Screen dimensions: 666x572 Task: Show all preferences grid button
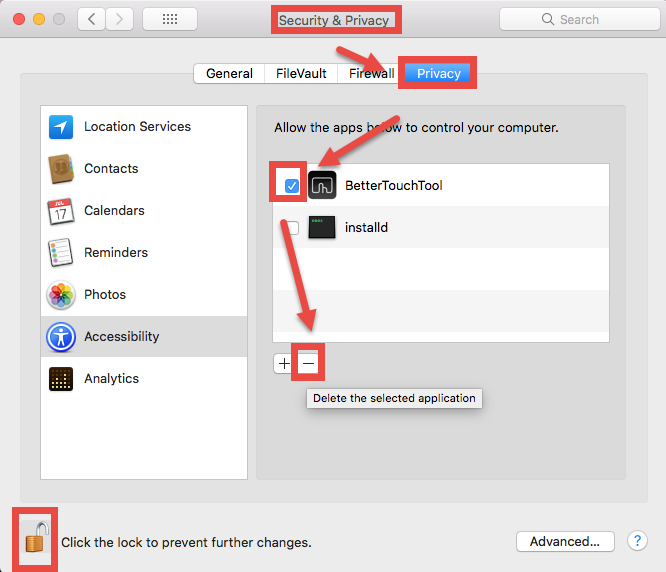coord(170,19)
